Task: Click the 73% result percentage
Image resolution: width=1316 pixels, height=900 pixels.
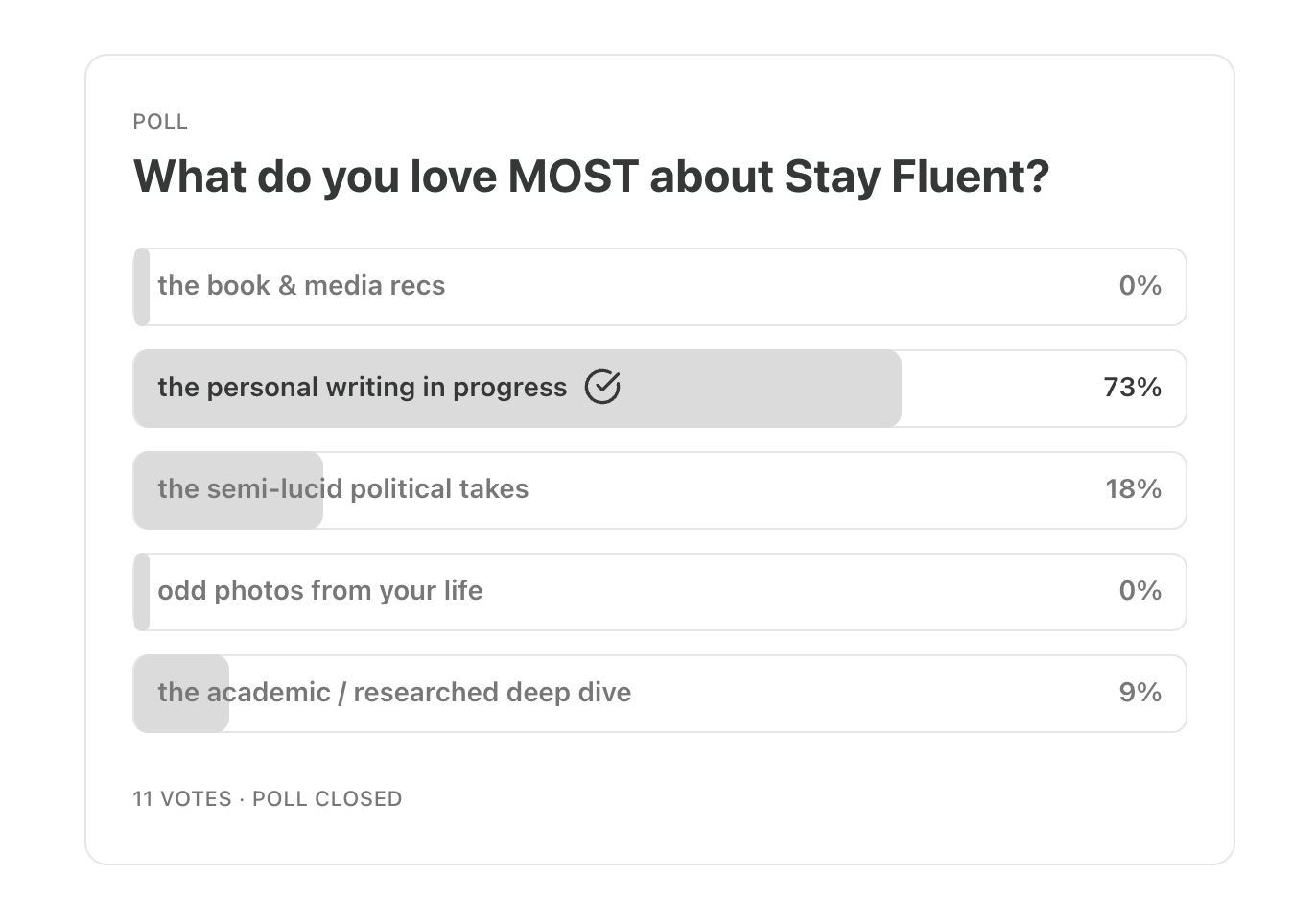Action: click(x=1132, y=388)
